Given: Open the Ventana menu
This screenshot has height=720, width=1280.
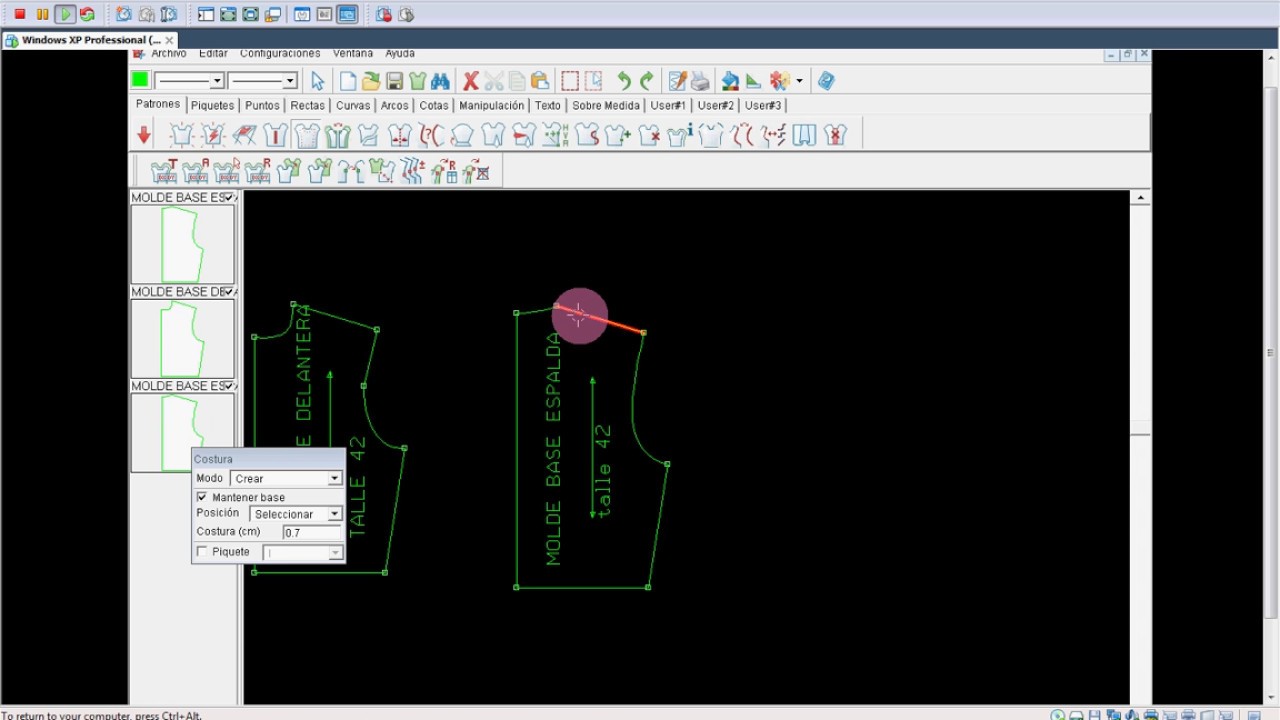Looking at the screenshot, I should 353,54.
